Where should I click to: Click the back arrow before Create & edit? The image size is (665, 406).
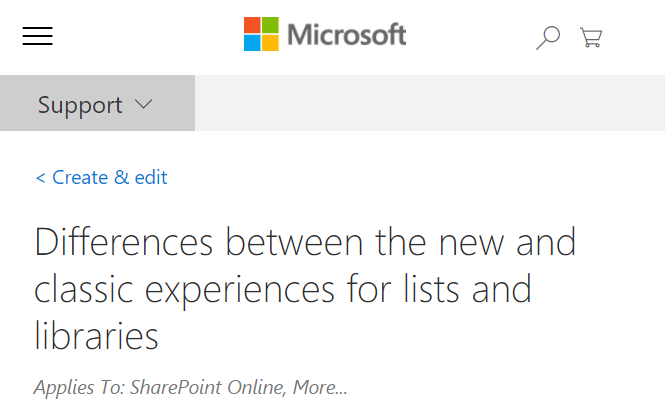click(41, 178)
